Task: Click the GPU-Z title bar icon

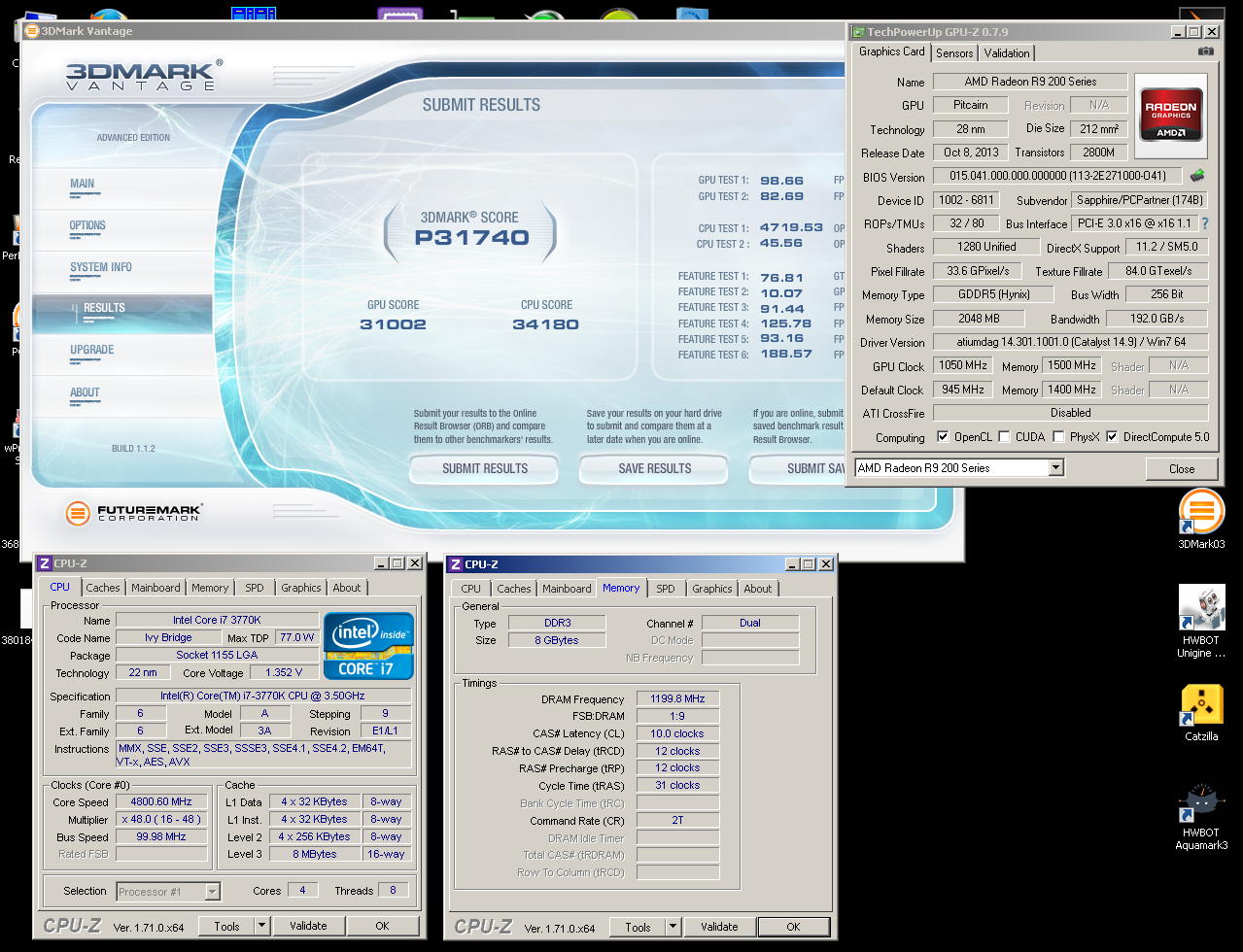Action: [857, 32]
